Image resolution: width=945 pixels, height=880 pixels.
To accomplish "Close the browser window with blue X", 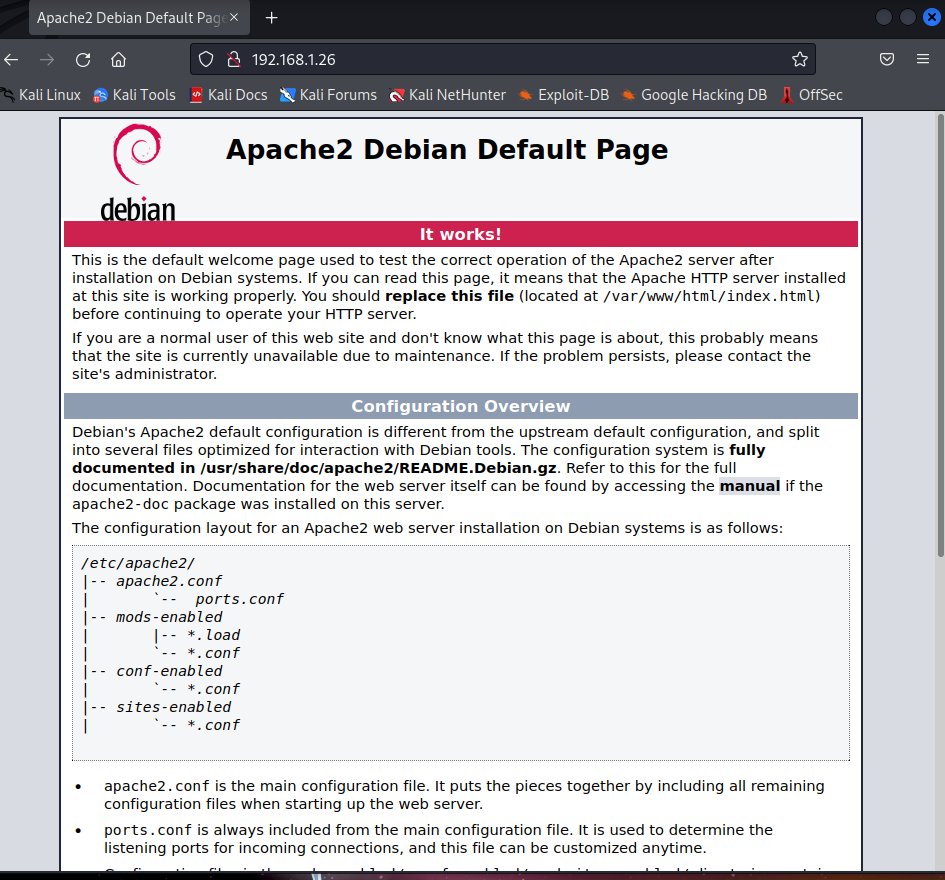I will [932, 17].
